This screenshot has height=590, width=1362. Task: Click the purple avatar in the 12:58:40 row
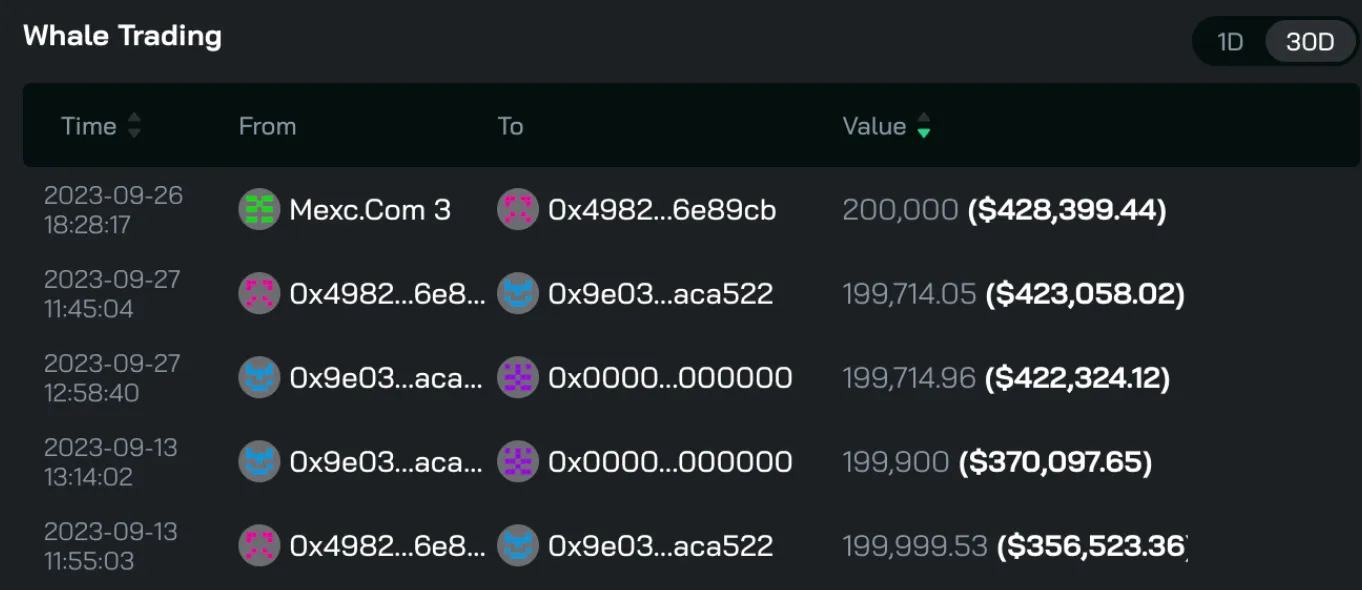[x=518, y=378]
